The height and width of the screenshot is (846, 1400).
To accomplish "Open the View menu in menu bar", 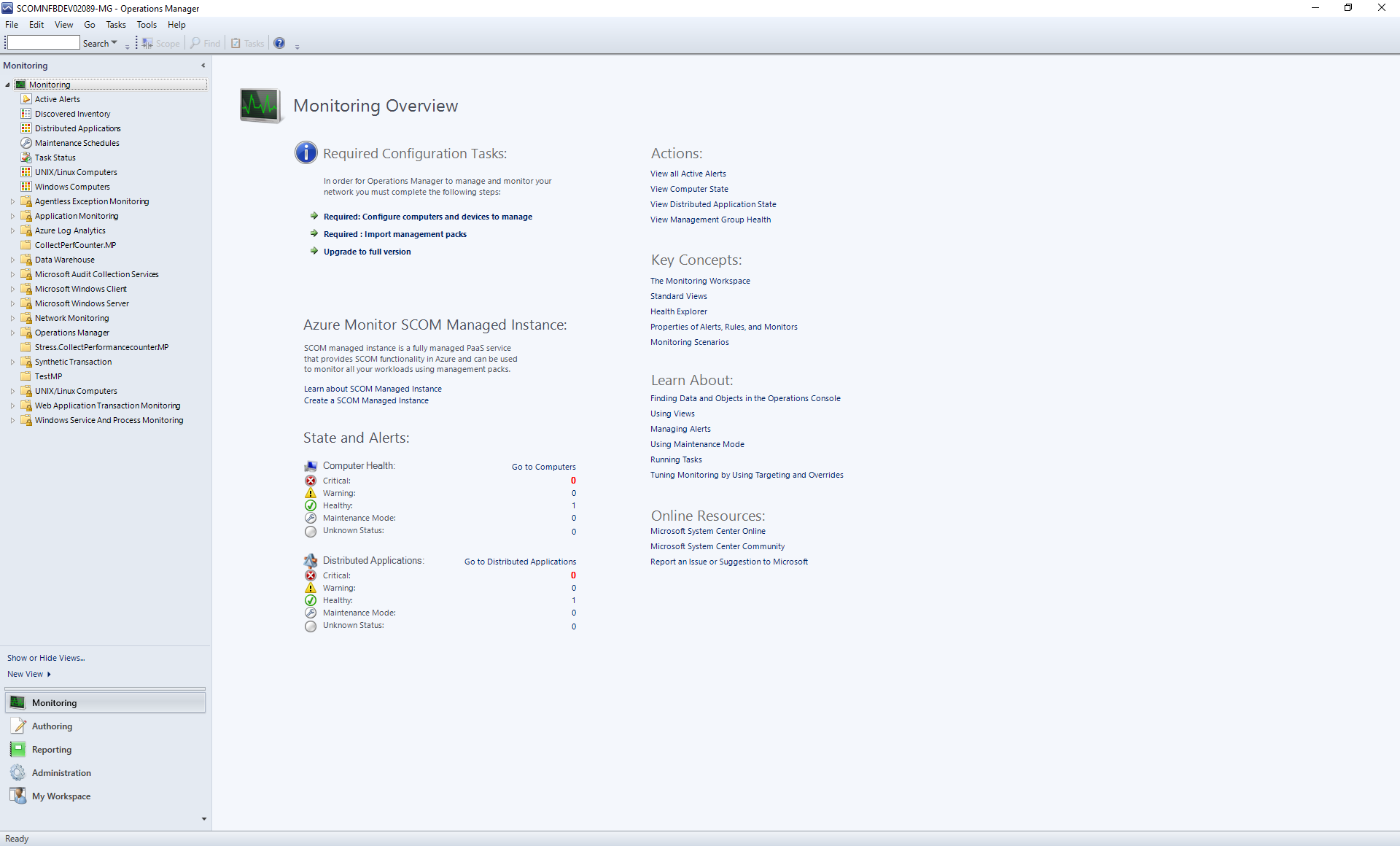I will 64,24.
